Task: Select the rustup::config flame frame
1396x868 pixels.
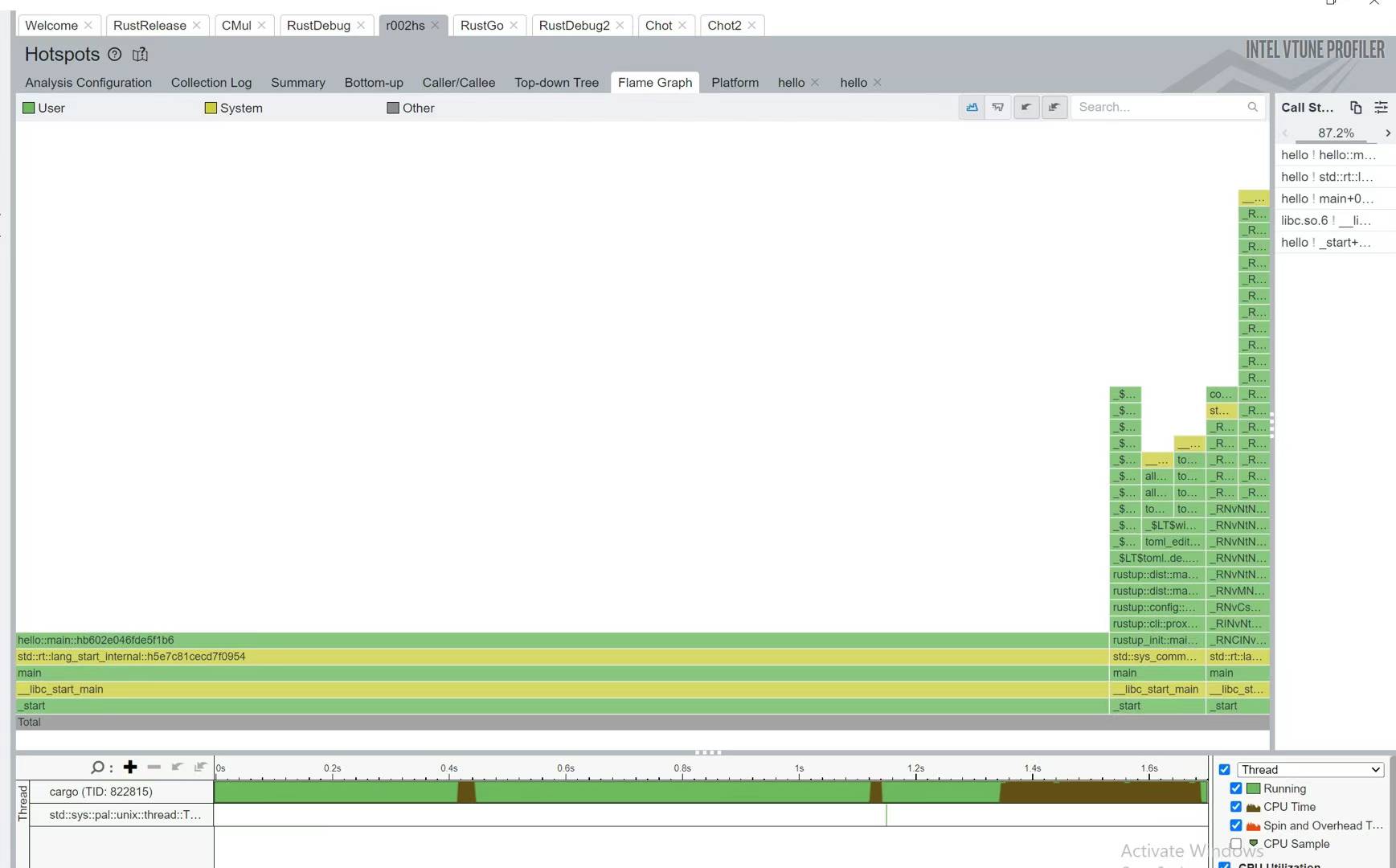Action: coord(1157,608)
